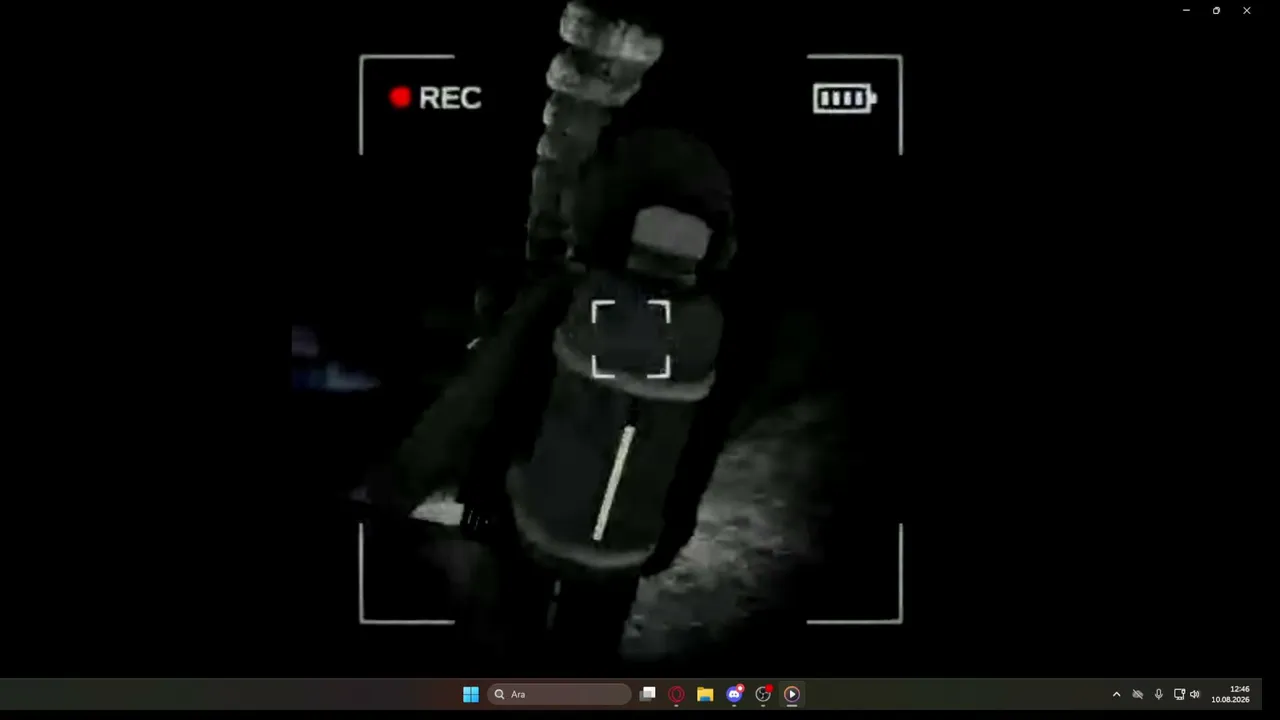Open network settings from tray icon

tap(1179, 694)
